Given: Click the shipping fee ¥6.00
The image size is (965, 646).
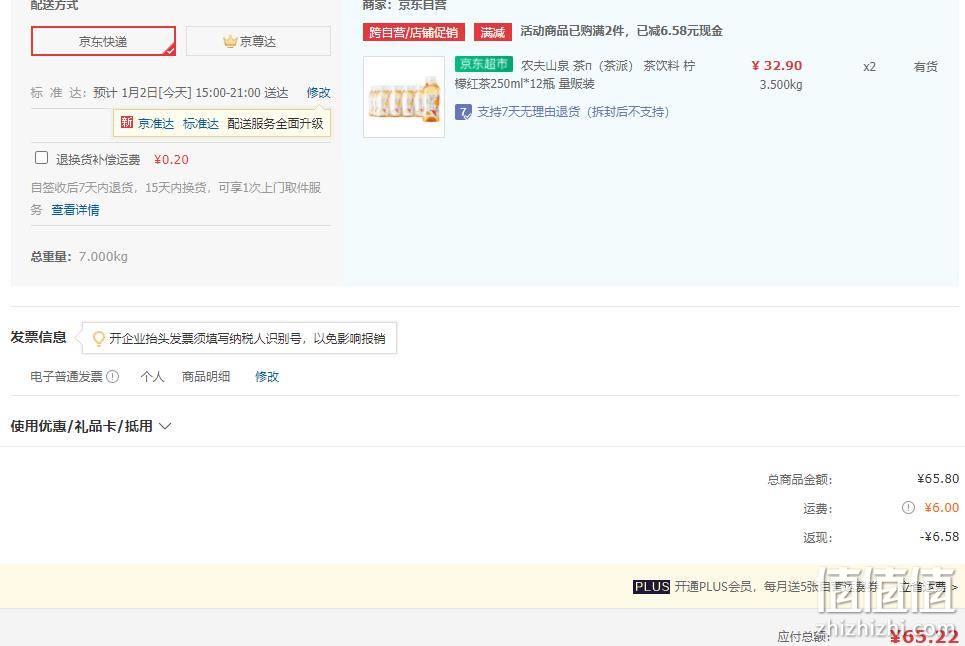Looking at the screenshot, I should tap(942, 508).
